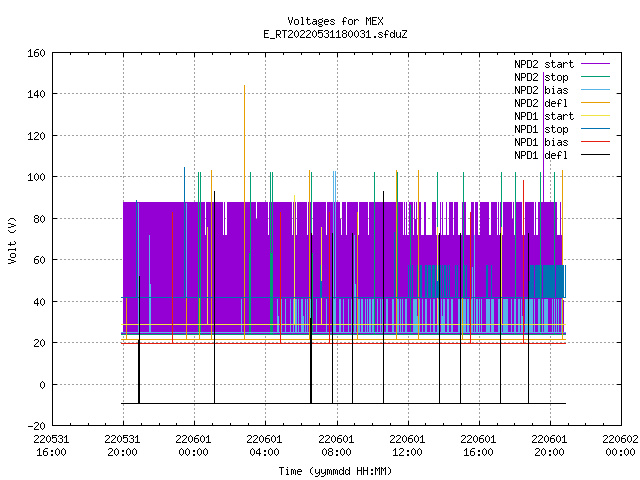Click the black NPD1 defl legend line
The height and width of the screenshot is (480, 640).
click(595, 155)
